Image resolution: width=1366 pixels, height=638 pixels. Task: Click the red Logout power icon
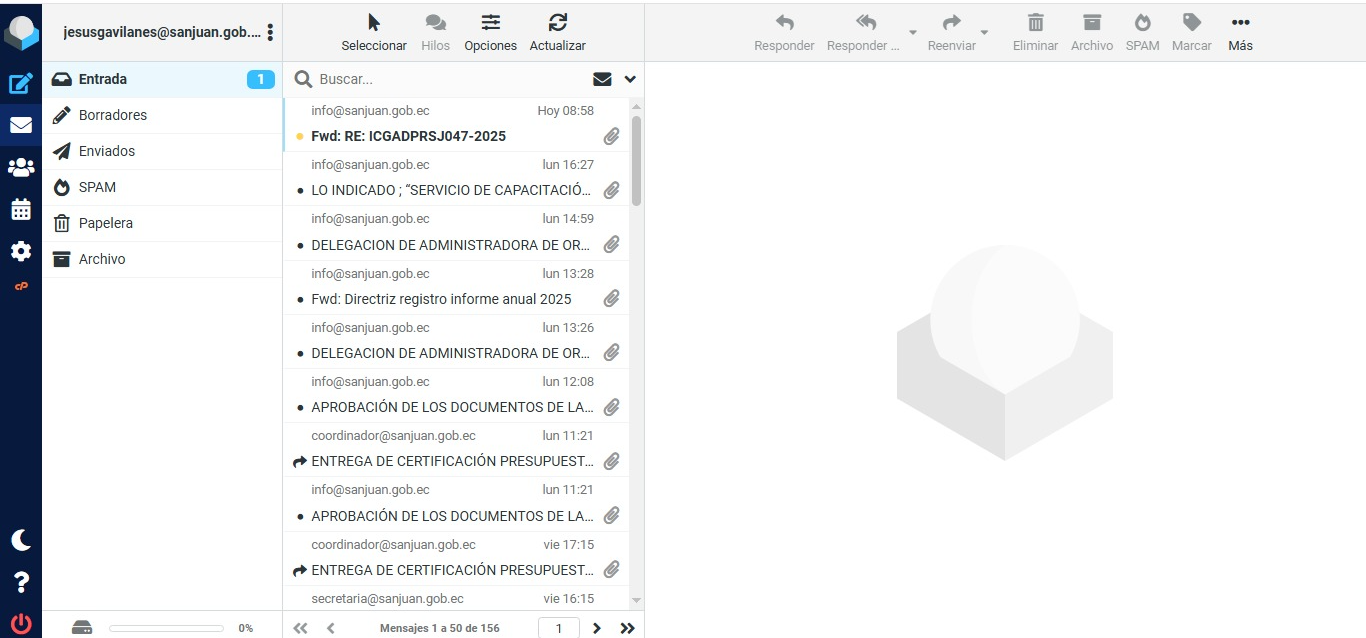click(21, 624)
